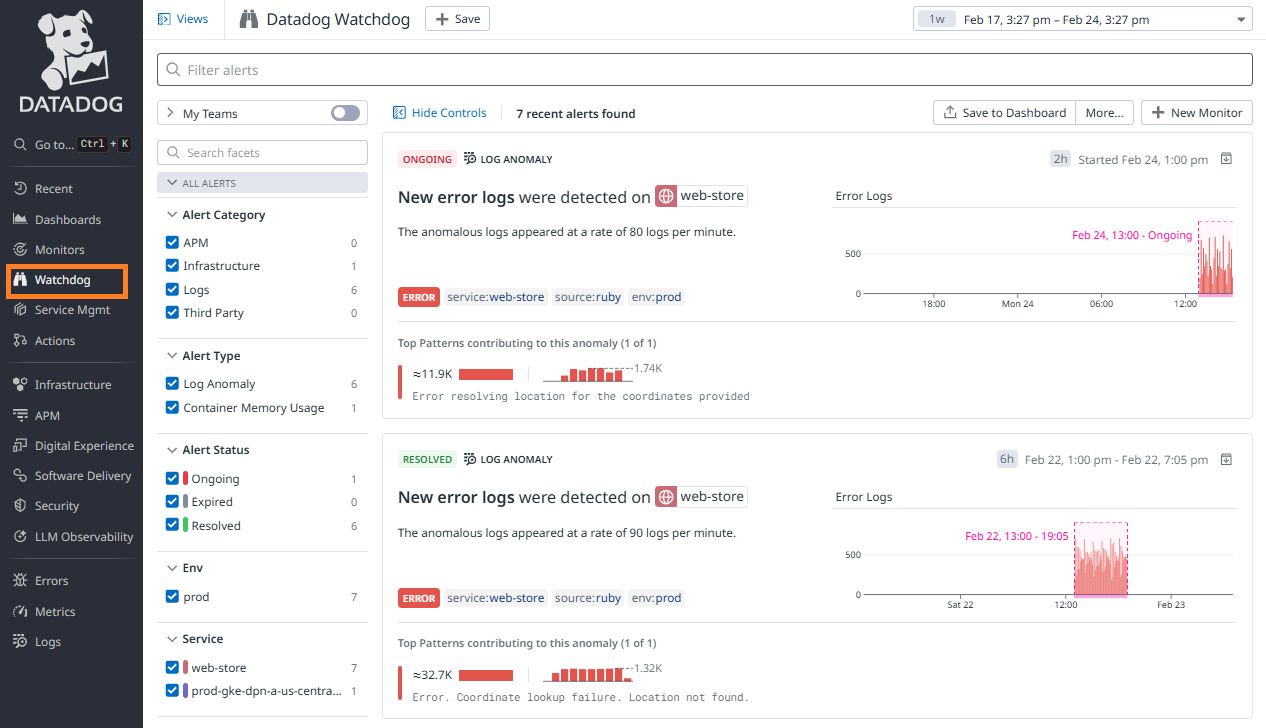Open Metrics sidebar icon
The image size is (1266, 728).
(x=20, y=611)
